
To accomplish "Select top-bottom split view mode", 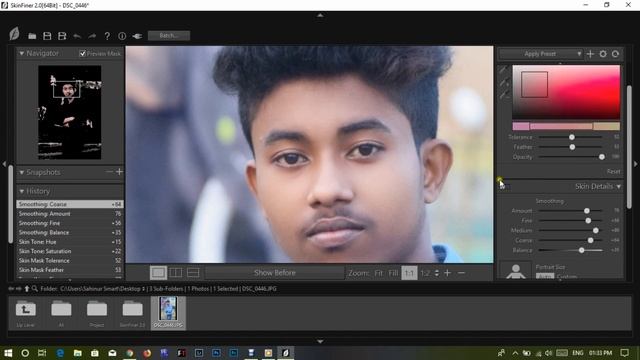I will pos(193,273).
